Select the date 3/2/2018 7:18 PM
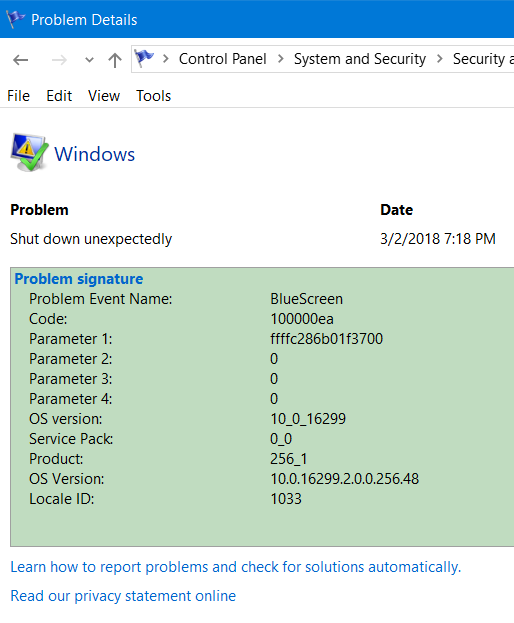This screenshot has height=623, width=514. 438,239
